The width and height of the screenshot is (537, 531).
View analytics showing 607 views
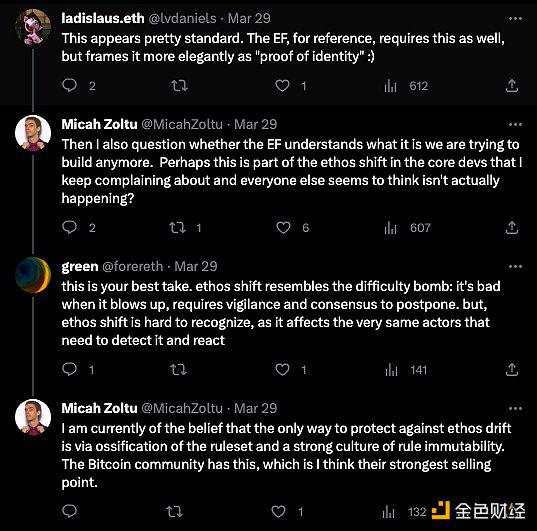[x=407, y=227]
